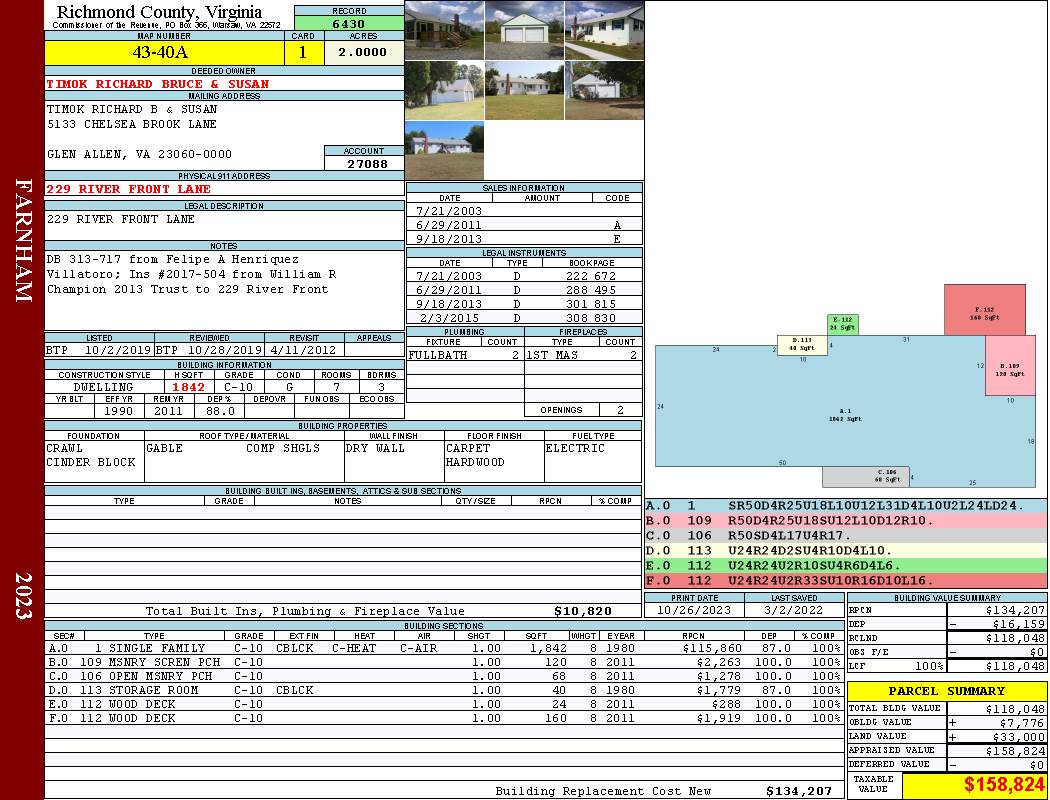Click the acres value 2.0000
Viewport: 1050px width, 800px height.
coord(364,52)
